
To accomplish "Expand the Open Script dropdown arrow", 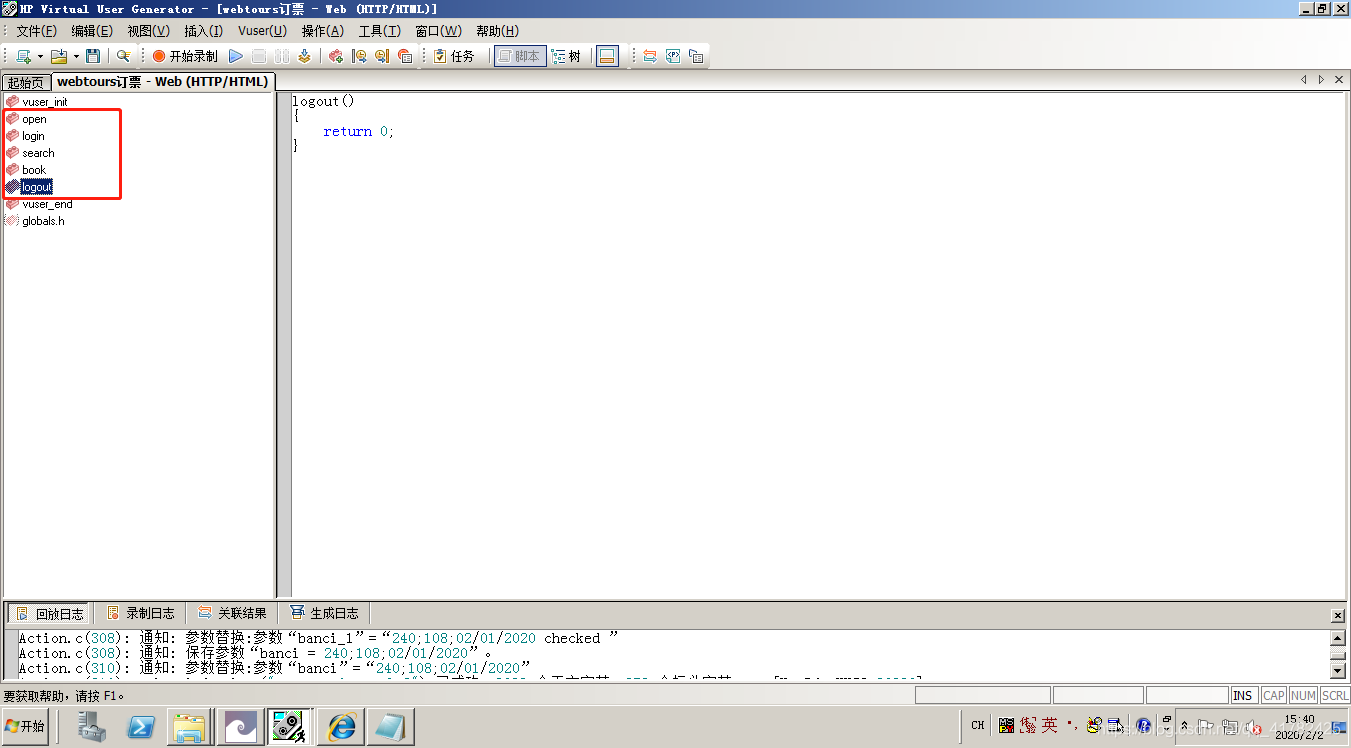I will [x=76, y=57].
